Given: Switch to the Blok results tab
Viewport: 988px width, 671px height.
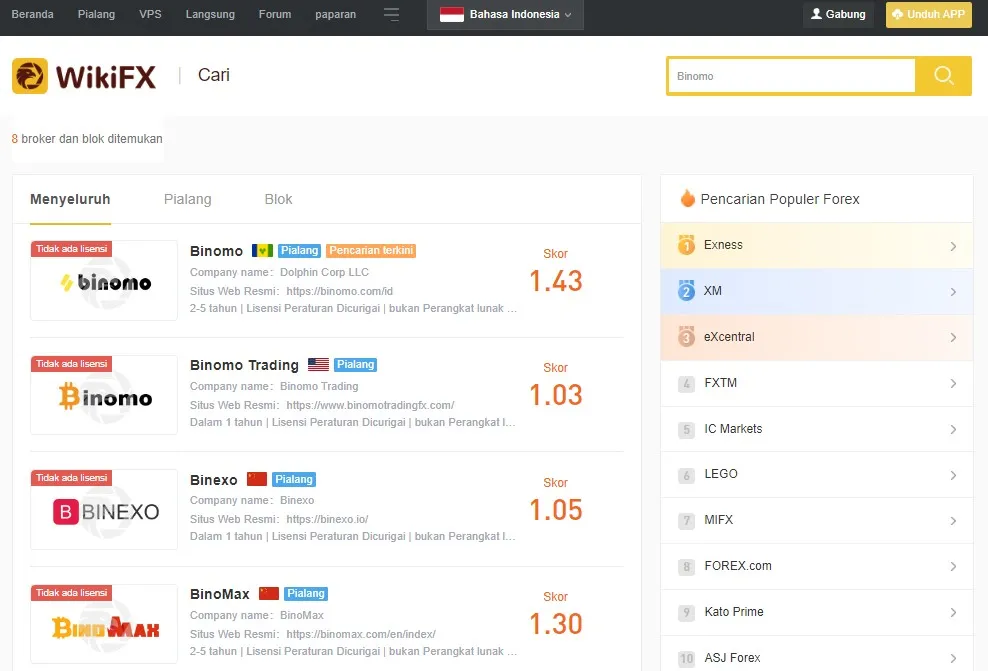Looking at the screenshot, I should click(x=279, y=199).
